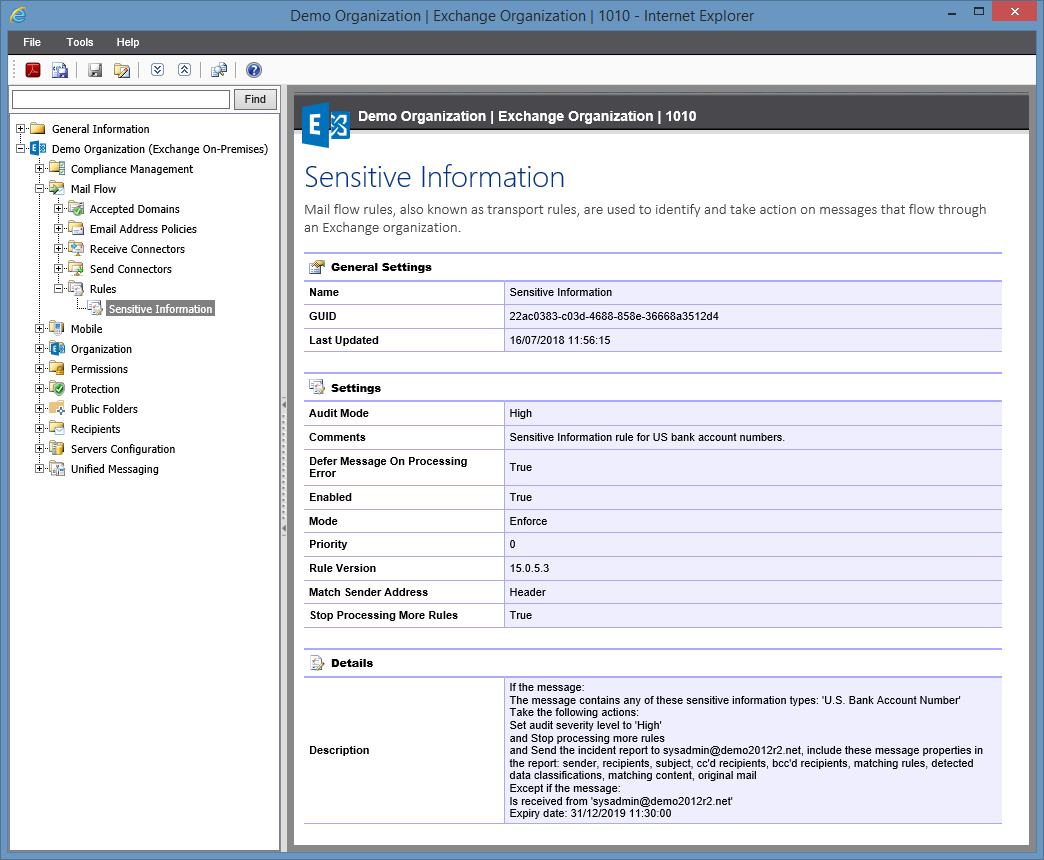The image size is (1044, 860).
Task: Click the Sensitive Information page heading
Action: 434,178
